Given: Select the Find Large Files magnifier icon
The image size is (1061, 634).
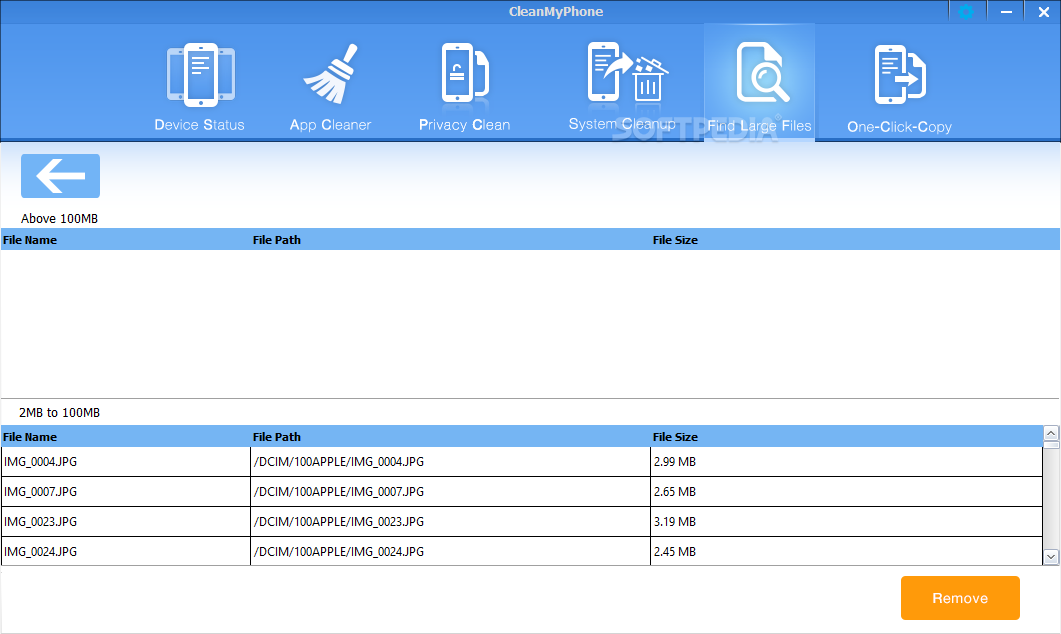Looking at the screenshot, I should 762,72.
